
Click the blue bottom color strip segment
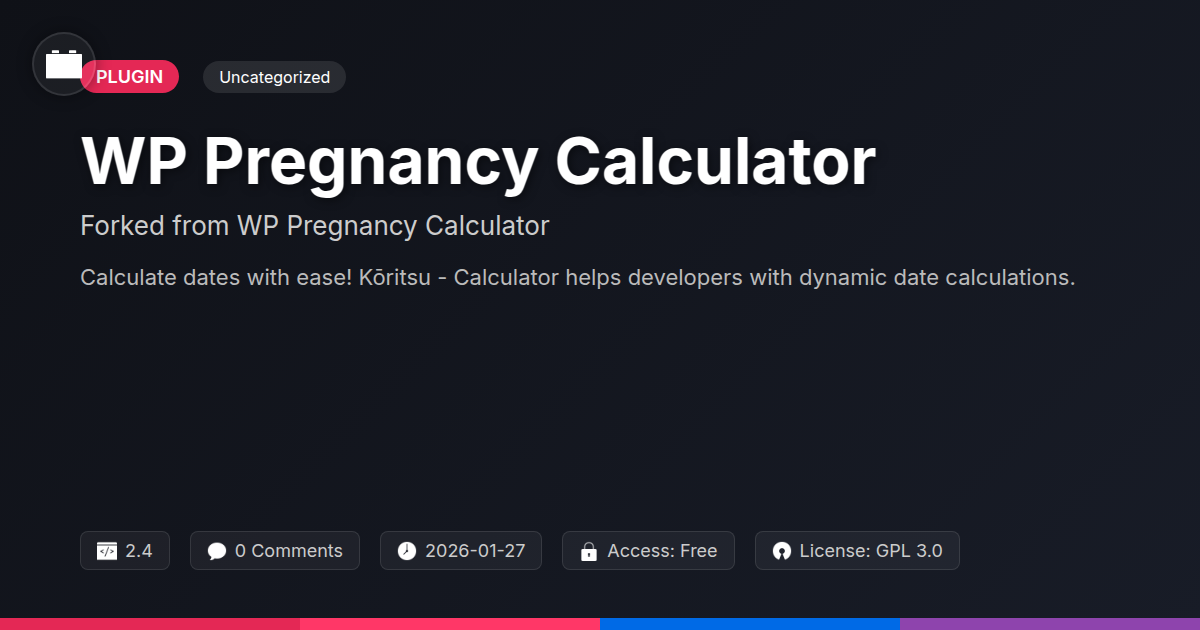[750, 624]
